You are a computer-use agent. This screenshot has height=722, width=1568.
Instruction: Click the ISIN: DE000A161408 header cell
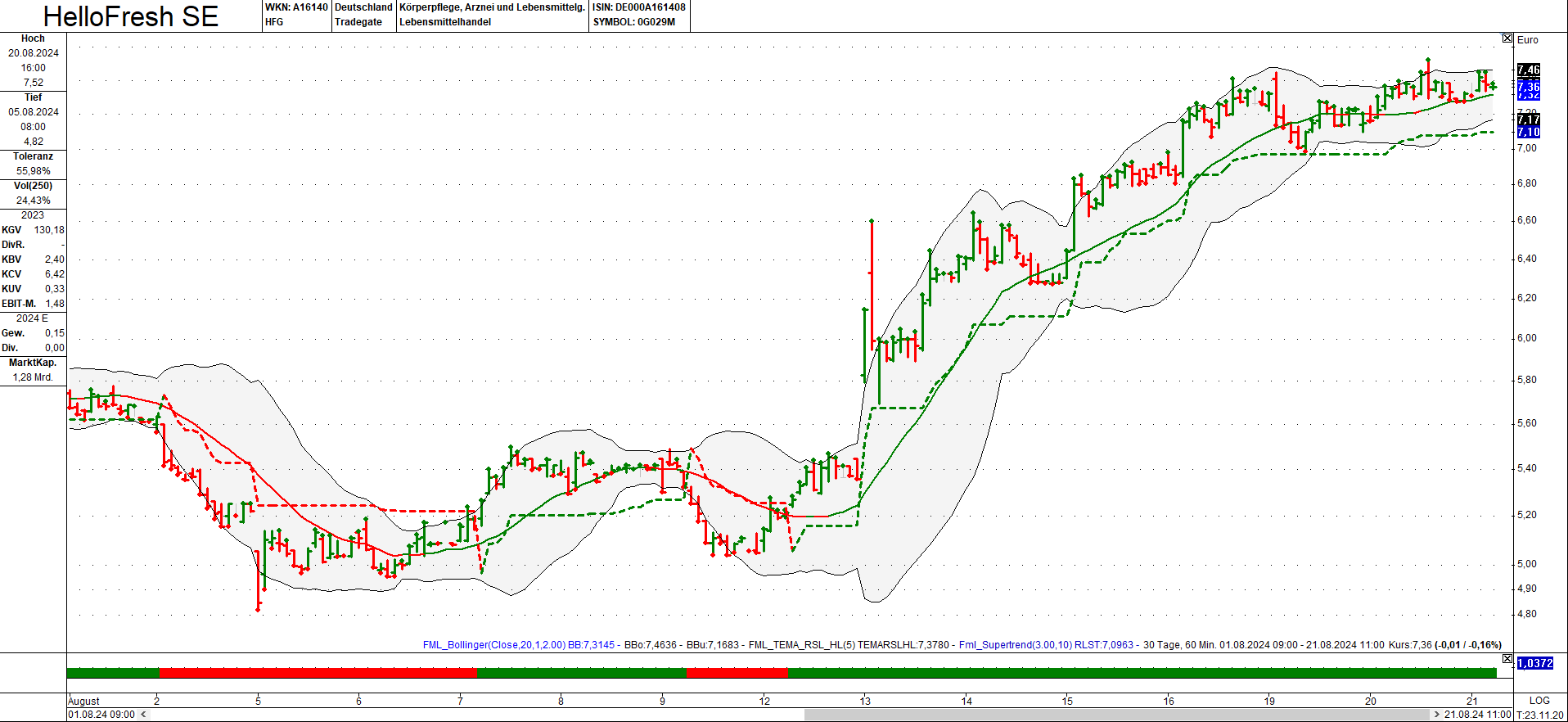(639, 7)
